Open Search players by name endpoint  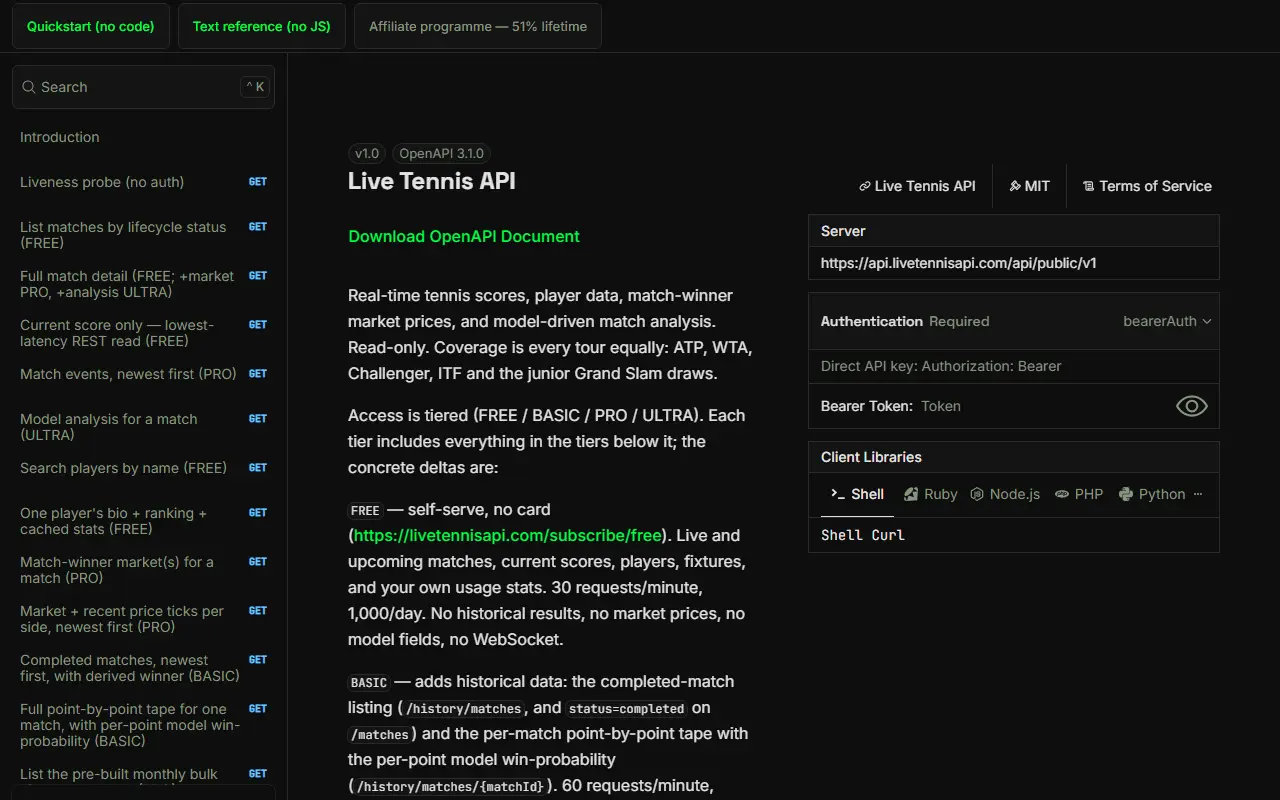pos(143,468)
